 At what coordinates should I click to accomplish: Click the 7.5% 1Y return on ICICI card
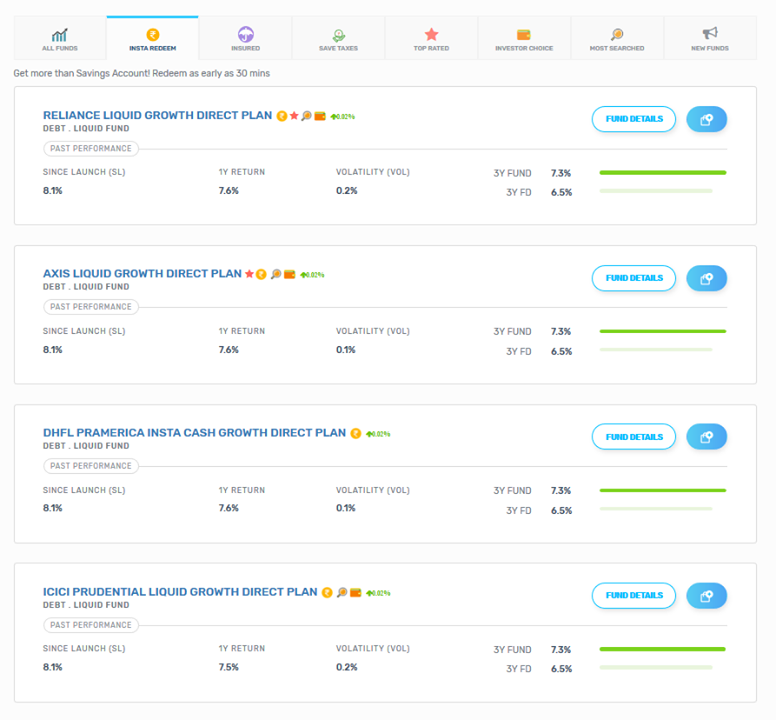click(x=229, y=668)
